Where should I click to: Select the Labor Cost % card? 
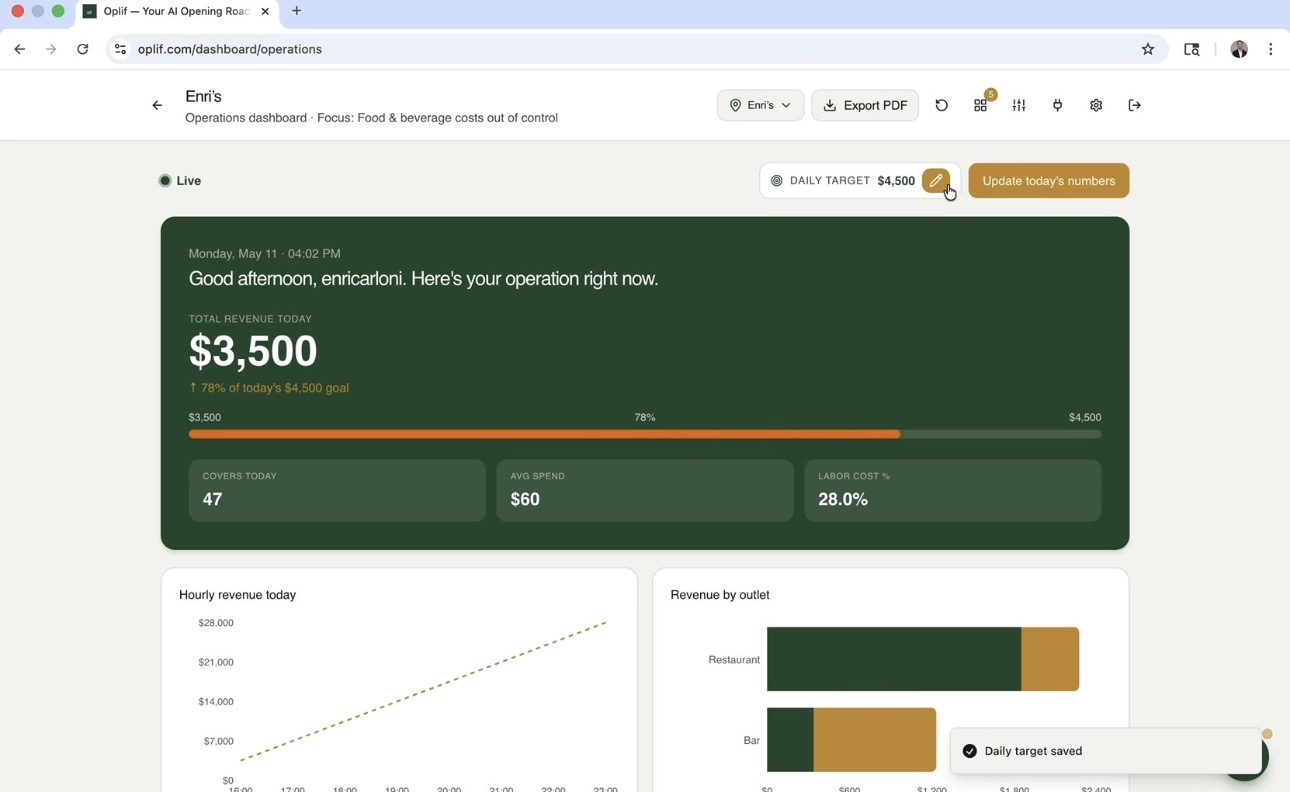pyautogui.click(x=953, y=490)
